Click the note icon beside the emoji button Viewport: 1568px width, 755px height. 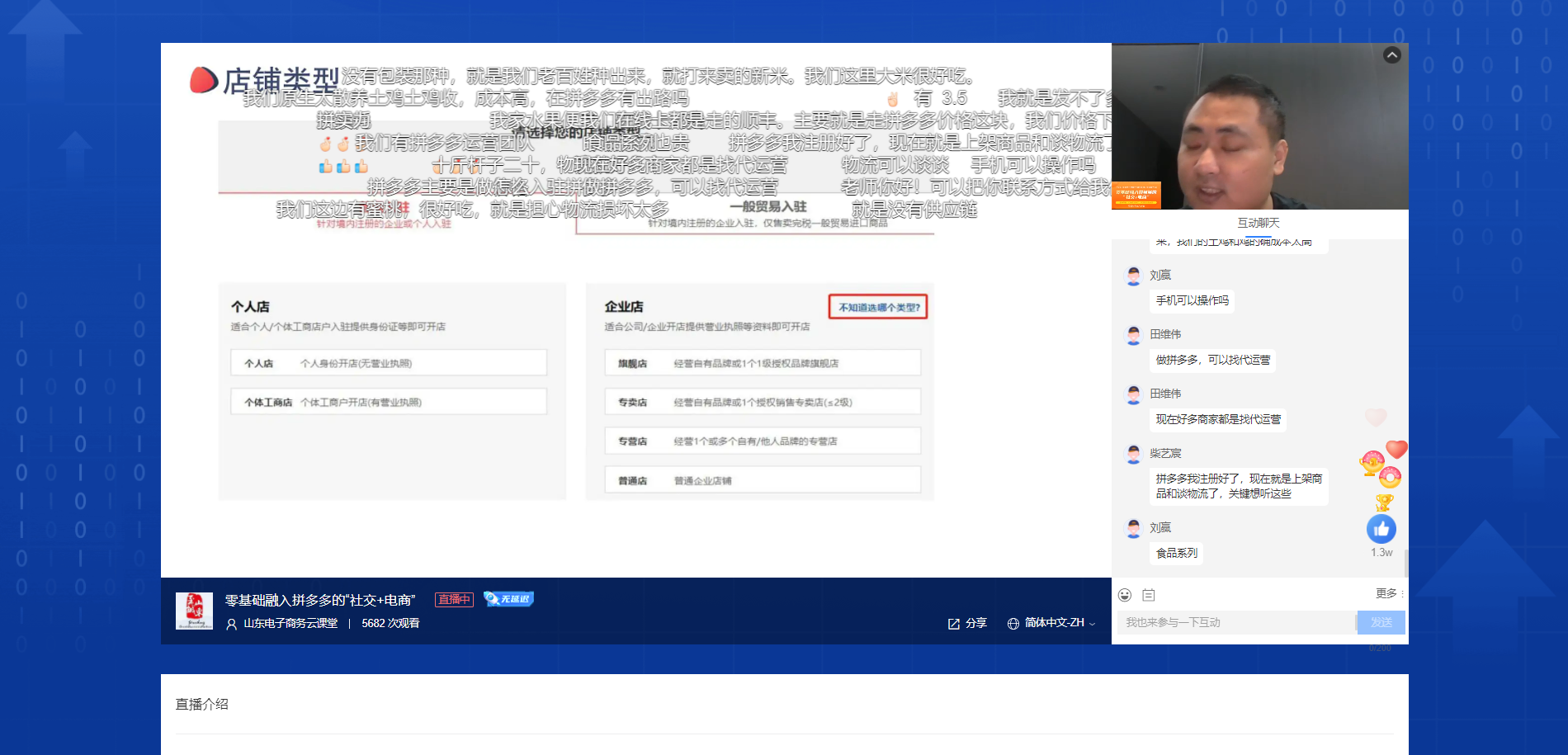[x=1149, y=595]
